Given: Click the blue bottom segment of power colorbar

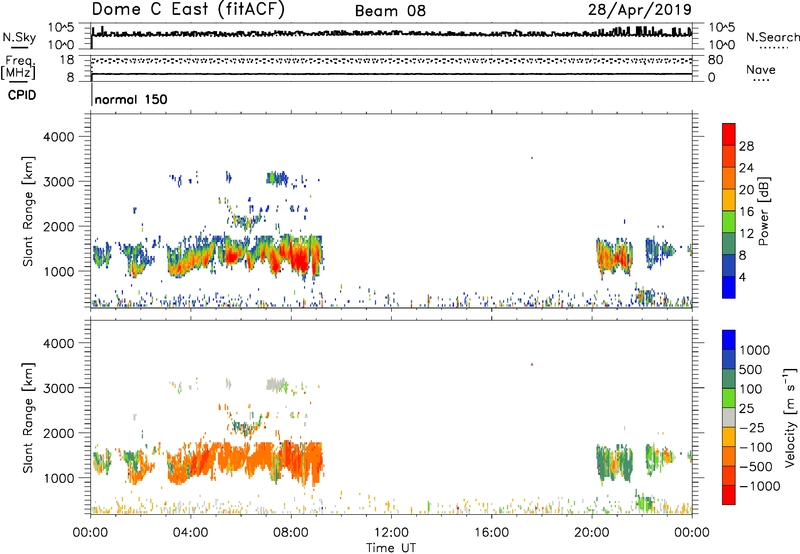Looking at the screenshot, I should [x=729, y=287].
